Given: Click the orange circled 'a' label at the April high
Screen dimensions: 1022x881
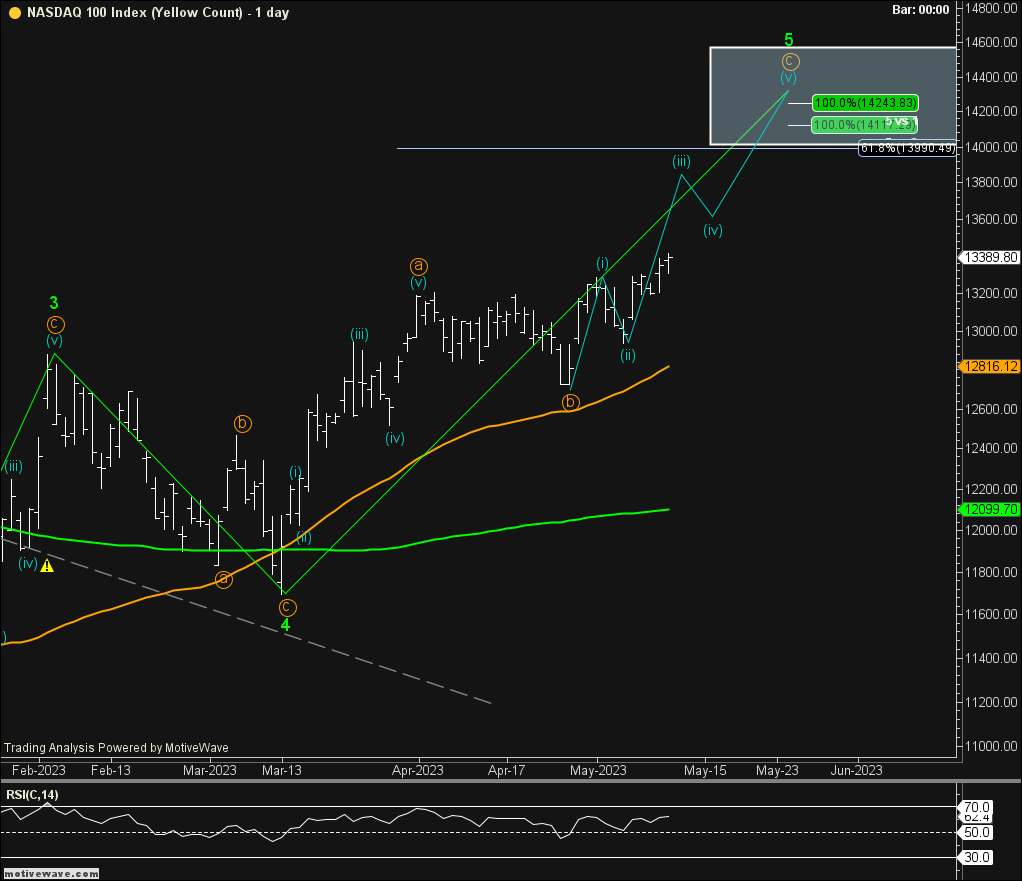Looking at the screenshot, I should (x=418, y=266).
